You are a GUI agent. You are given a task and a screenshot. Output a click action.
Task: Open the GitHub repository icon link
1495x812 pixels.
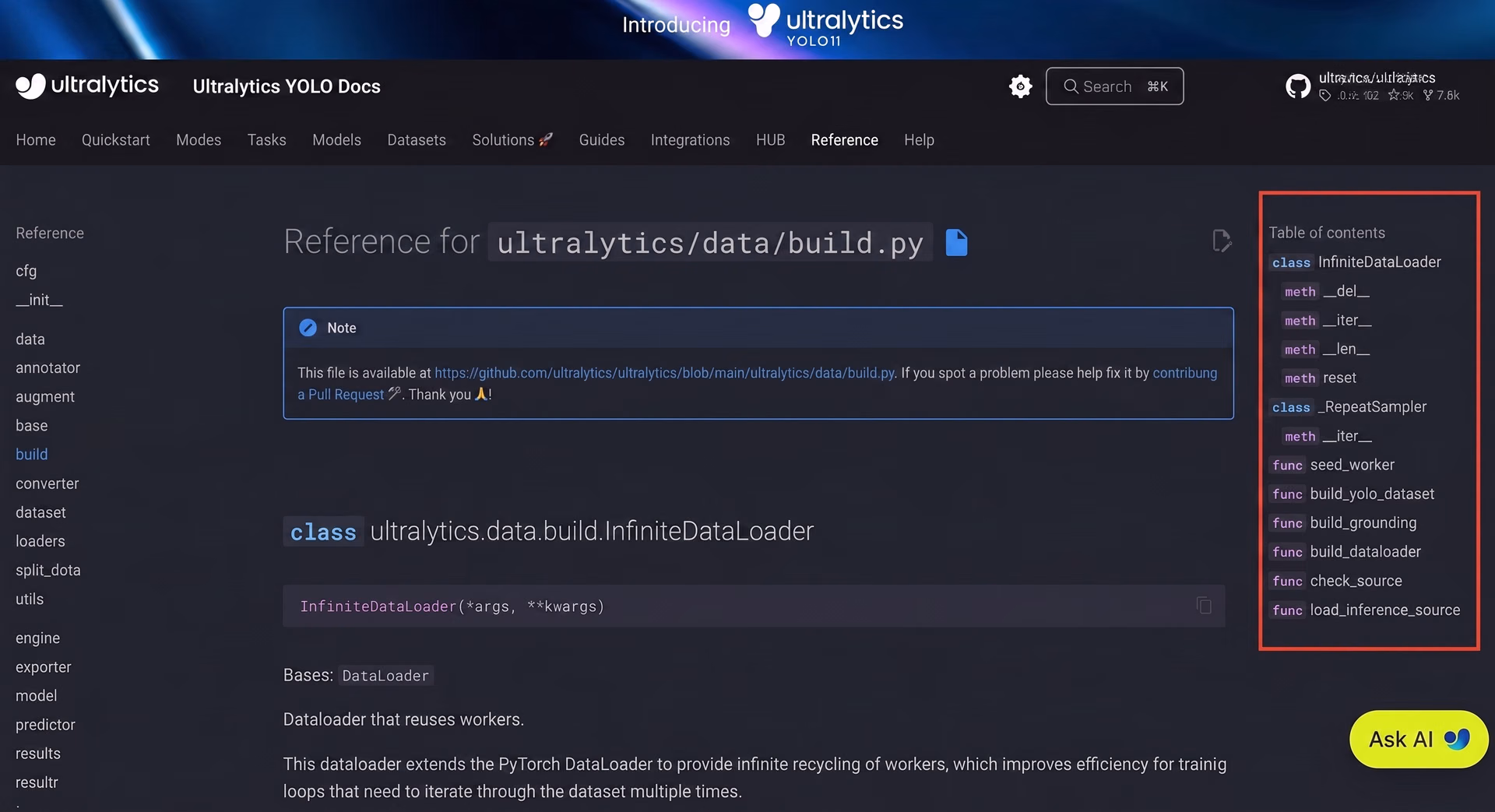1298,86
